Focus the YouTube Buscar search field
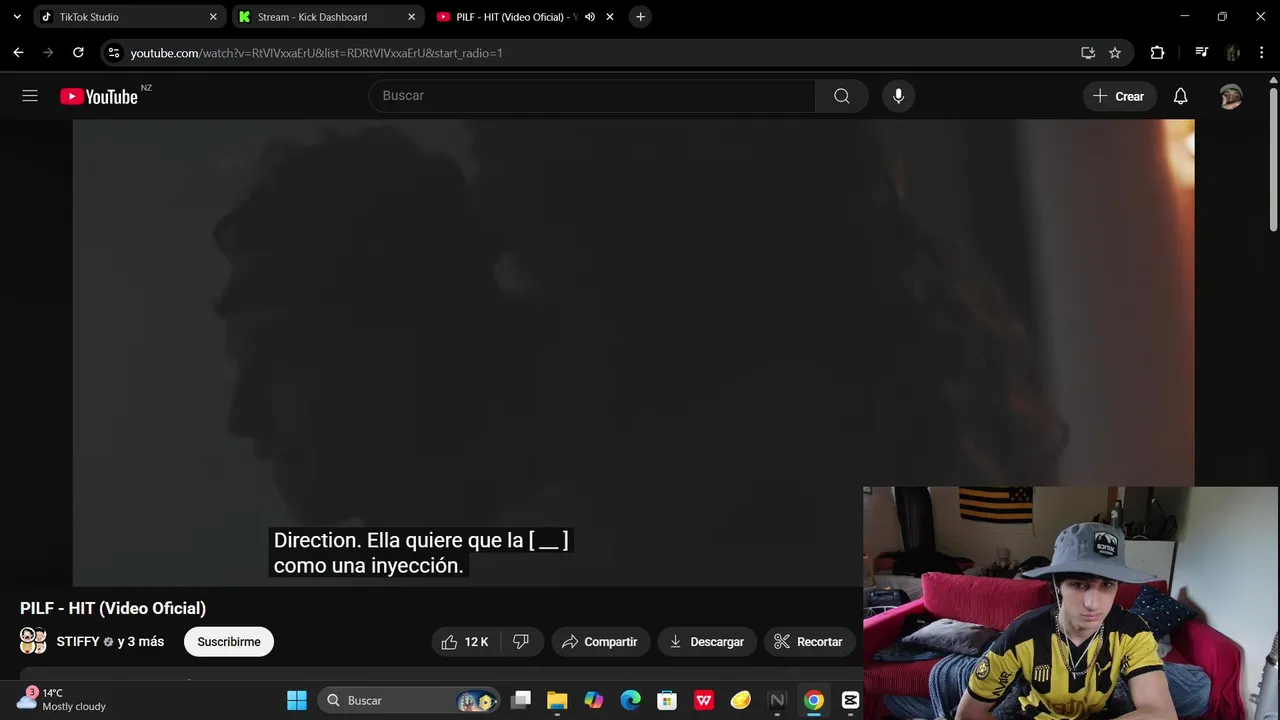Image resolution: width=1280 pixels, height=720 pixels. 592,96
